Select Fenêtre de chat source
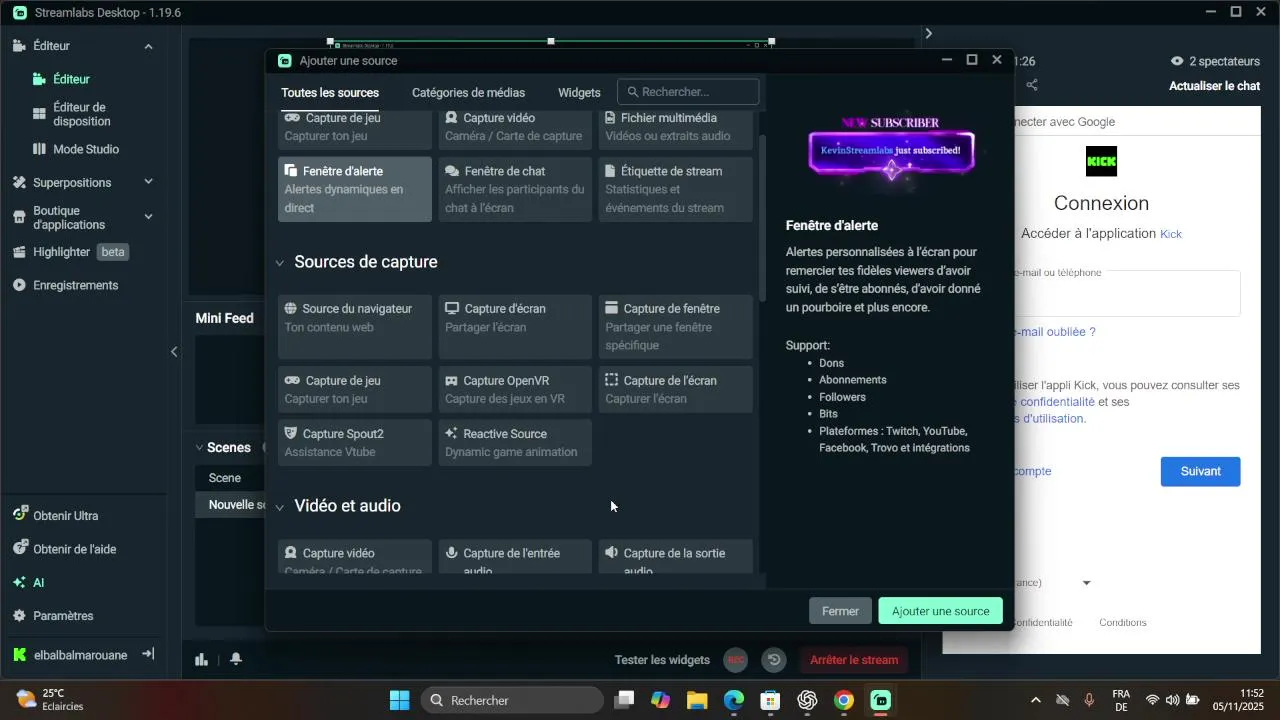This screenshot has width=1280, height=720. click(515, 189)
